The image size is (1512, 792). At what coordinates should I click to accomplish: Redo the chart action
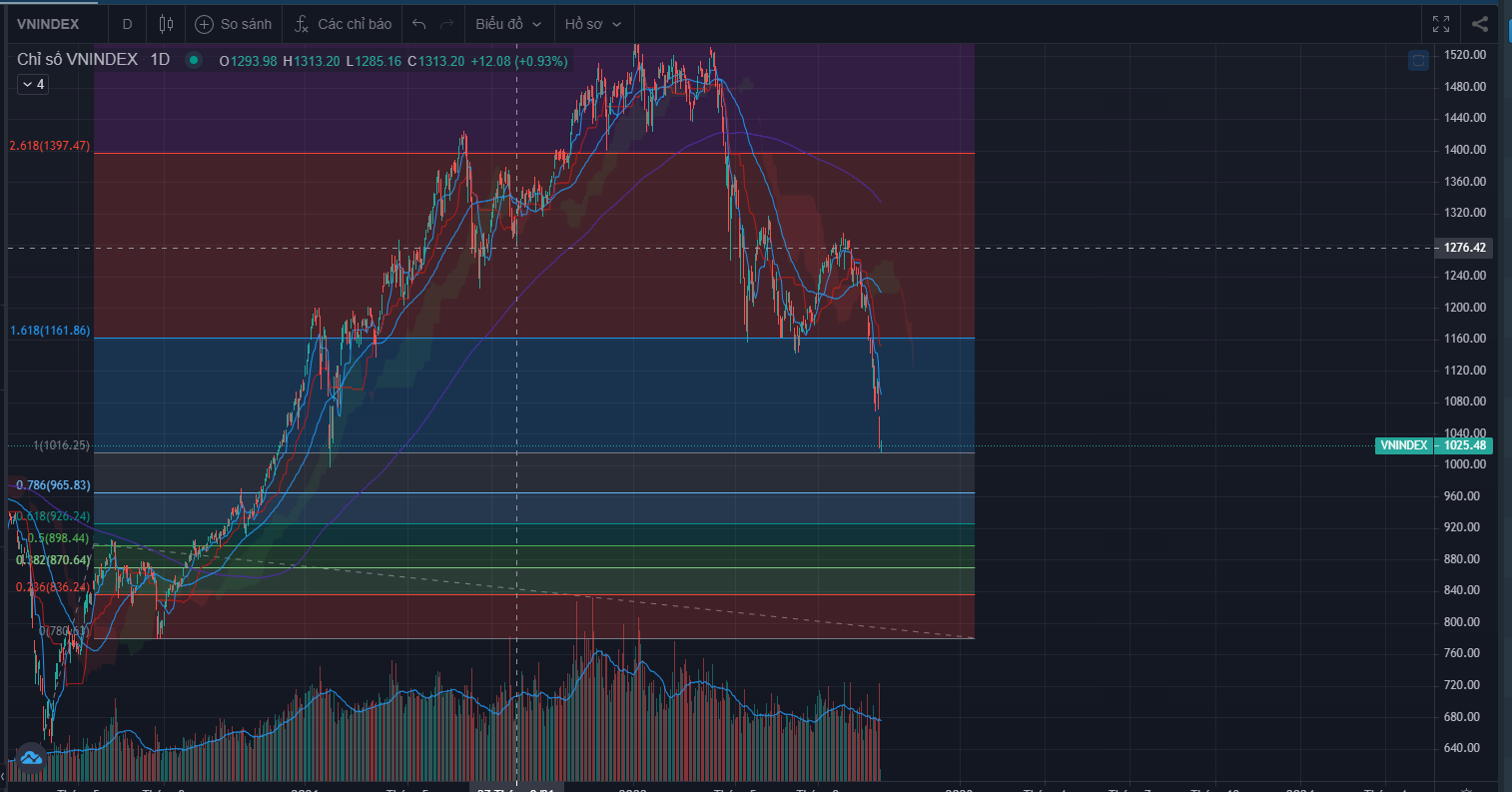pyautogui.click(x=446, y=24)
